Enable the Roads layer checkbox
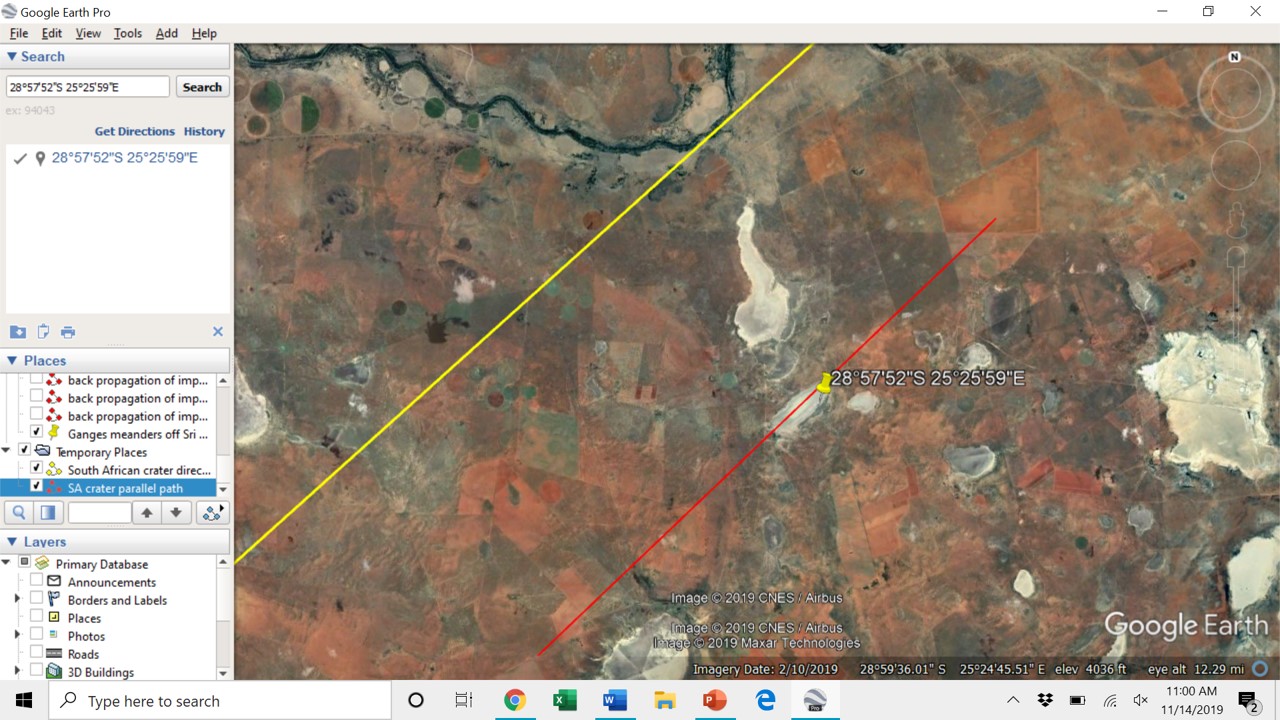This screenshot has width=1280, height=720. tap(37, 654)
